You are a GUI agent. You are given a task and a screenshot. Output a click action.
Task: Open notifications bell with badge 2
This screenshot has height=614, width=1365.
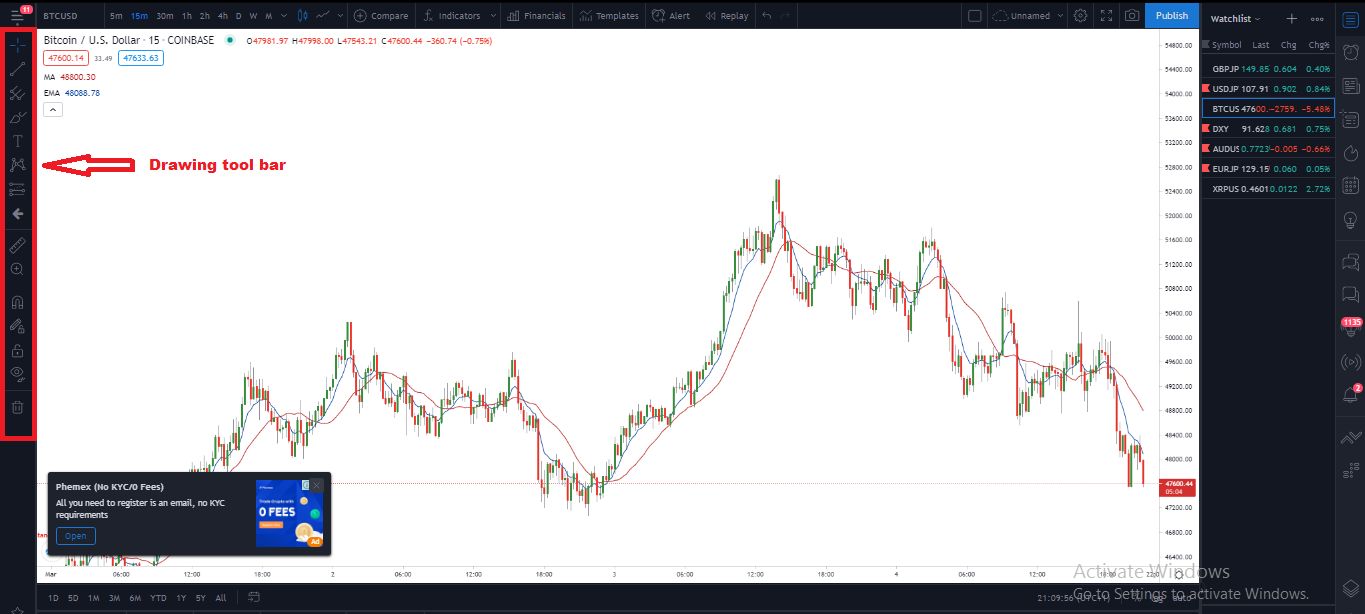pyautogui.click(x=1351, y=396)
